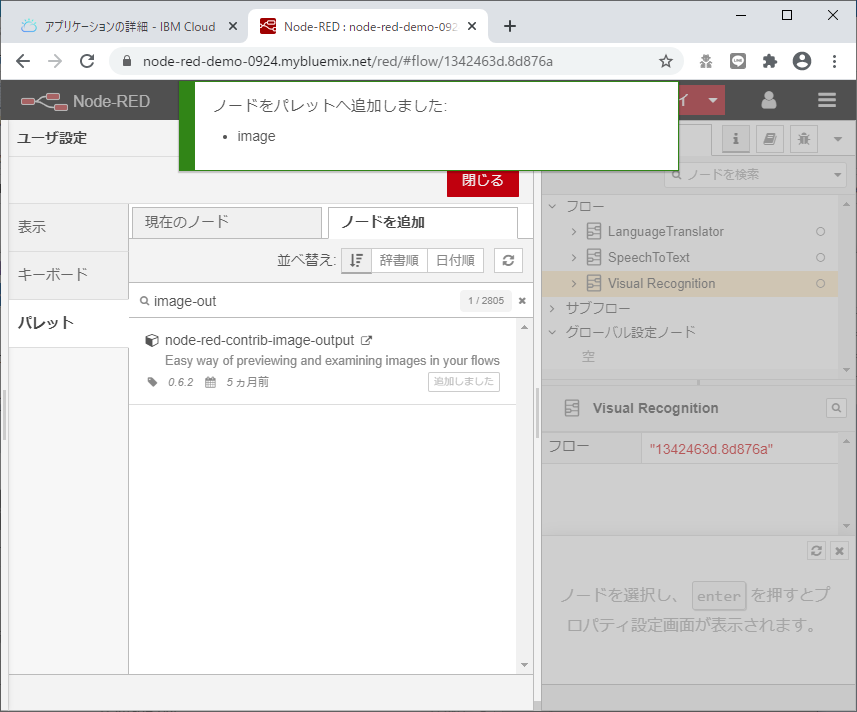Open the information sidebar tab
Viewport: 857px width, 712px height.
pos(735,139)
